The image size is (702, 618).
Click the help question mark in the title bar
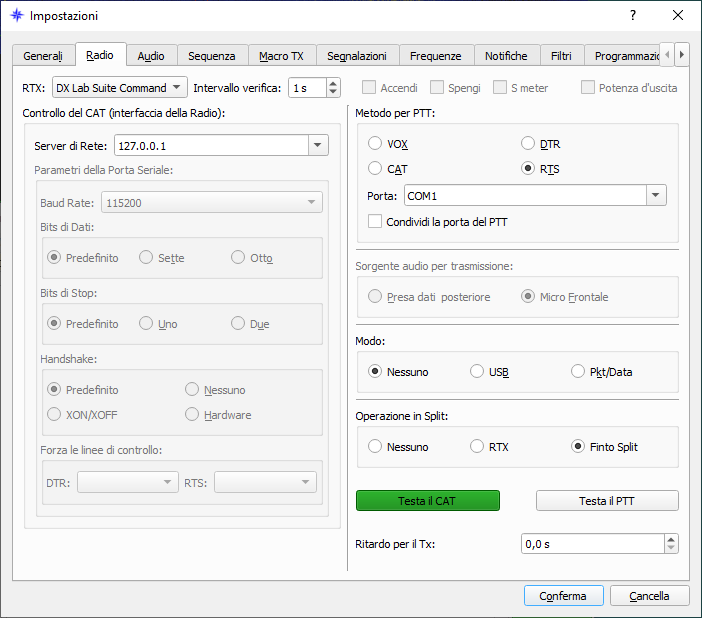click(x=632, y=16)
